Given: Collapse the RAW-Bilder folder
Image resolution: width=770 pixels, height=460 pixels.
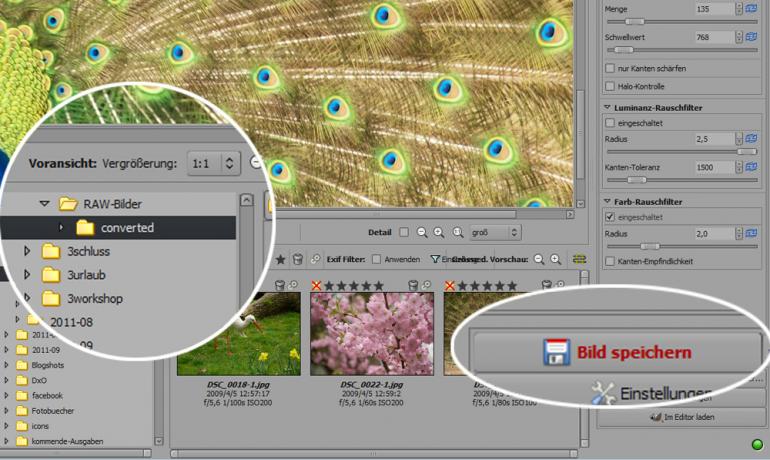Looking at the screenshot, I should pos(45,203).
